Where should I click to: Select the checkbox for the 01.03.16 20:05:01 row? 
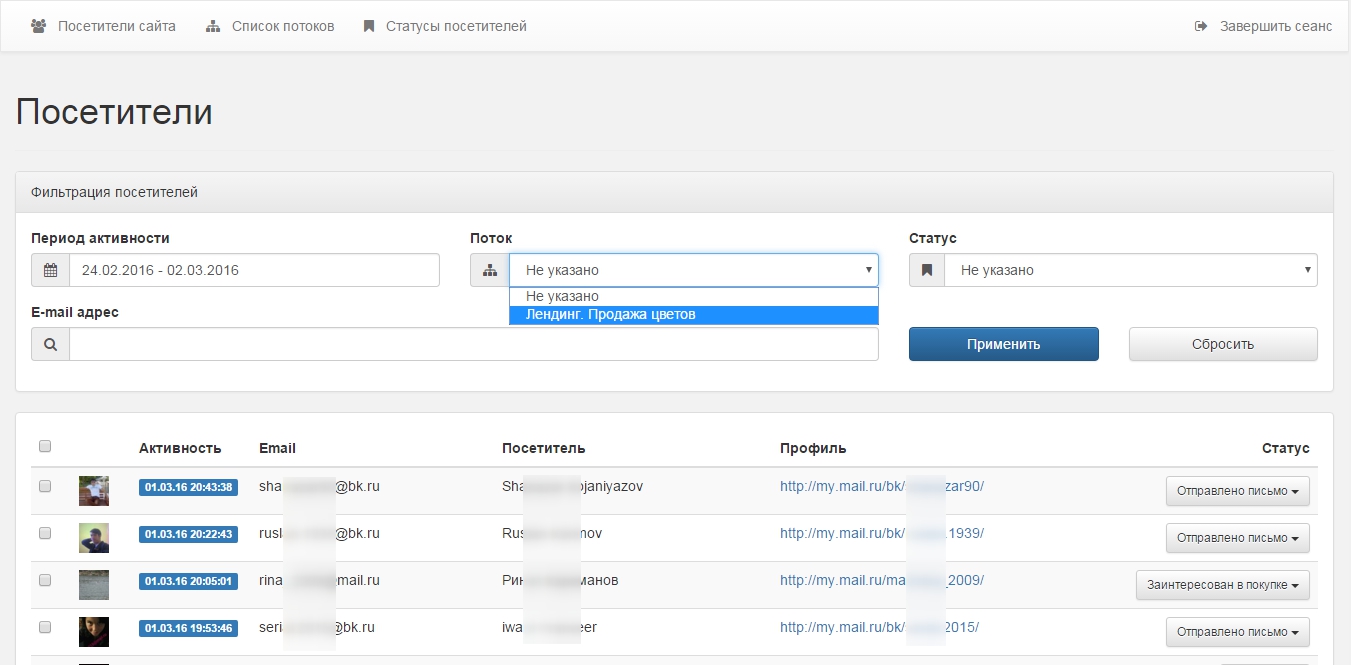(x=45, y=580)
